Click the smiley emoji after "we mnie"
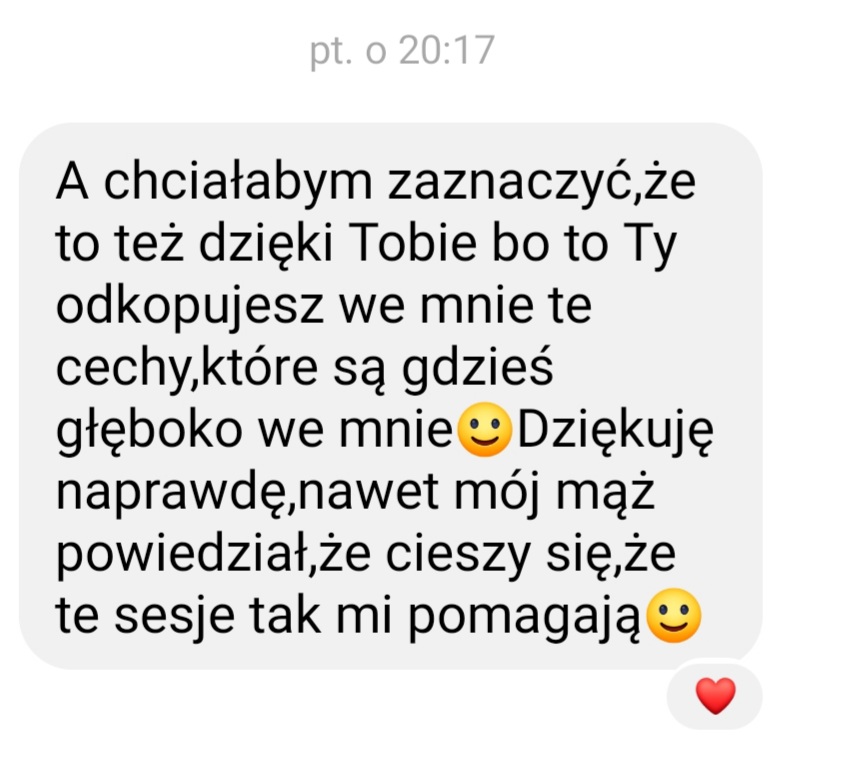The image size is (858, 767). [x=484, y=429]
